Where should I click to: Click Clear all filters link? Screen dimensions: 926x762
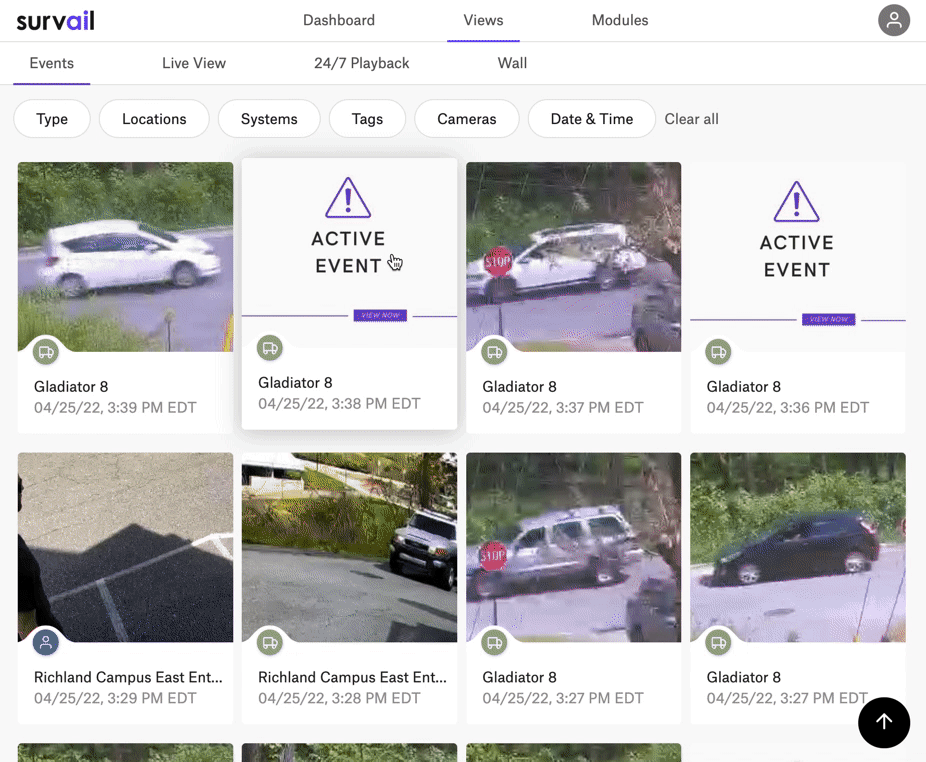[x=691, y=119]
